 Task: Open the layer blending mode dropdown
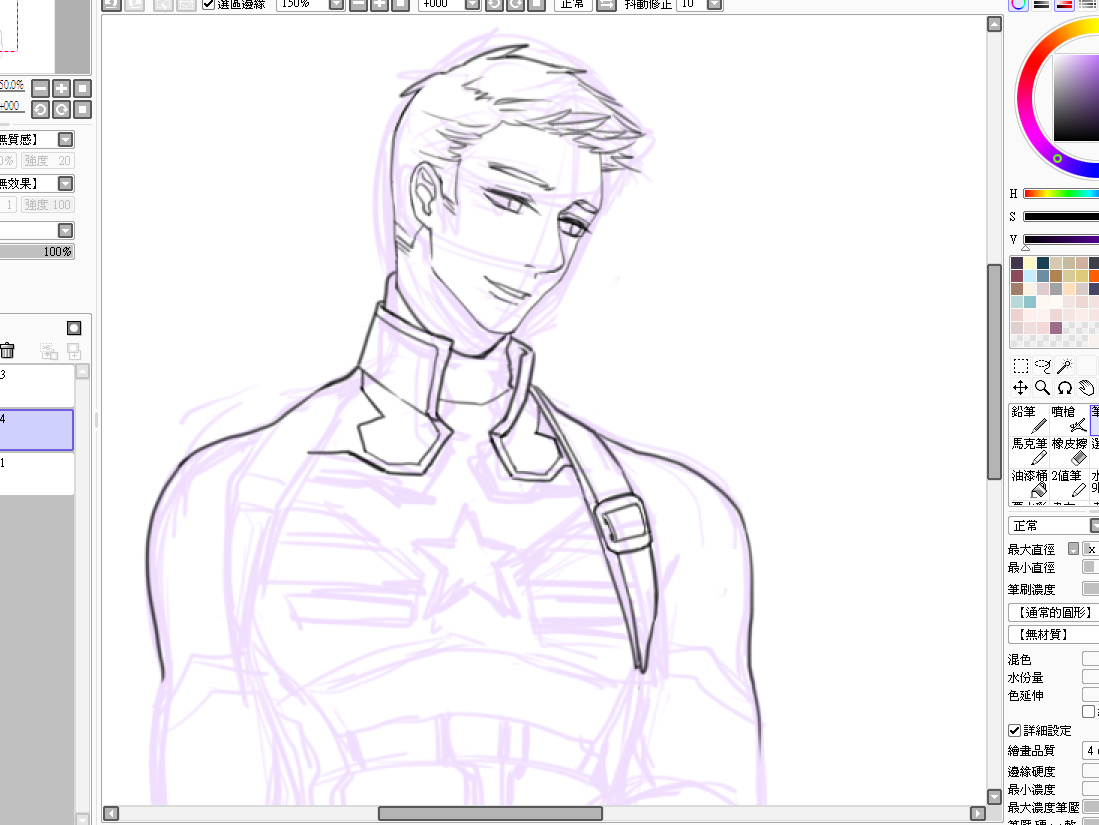point(65,231)
